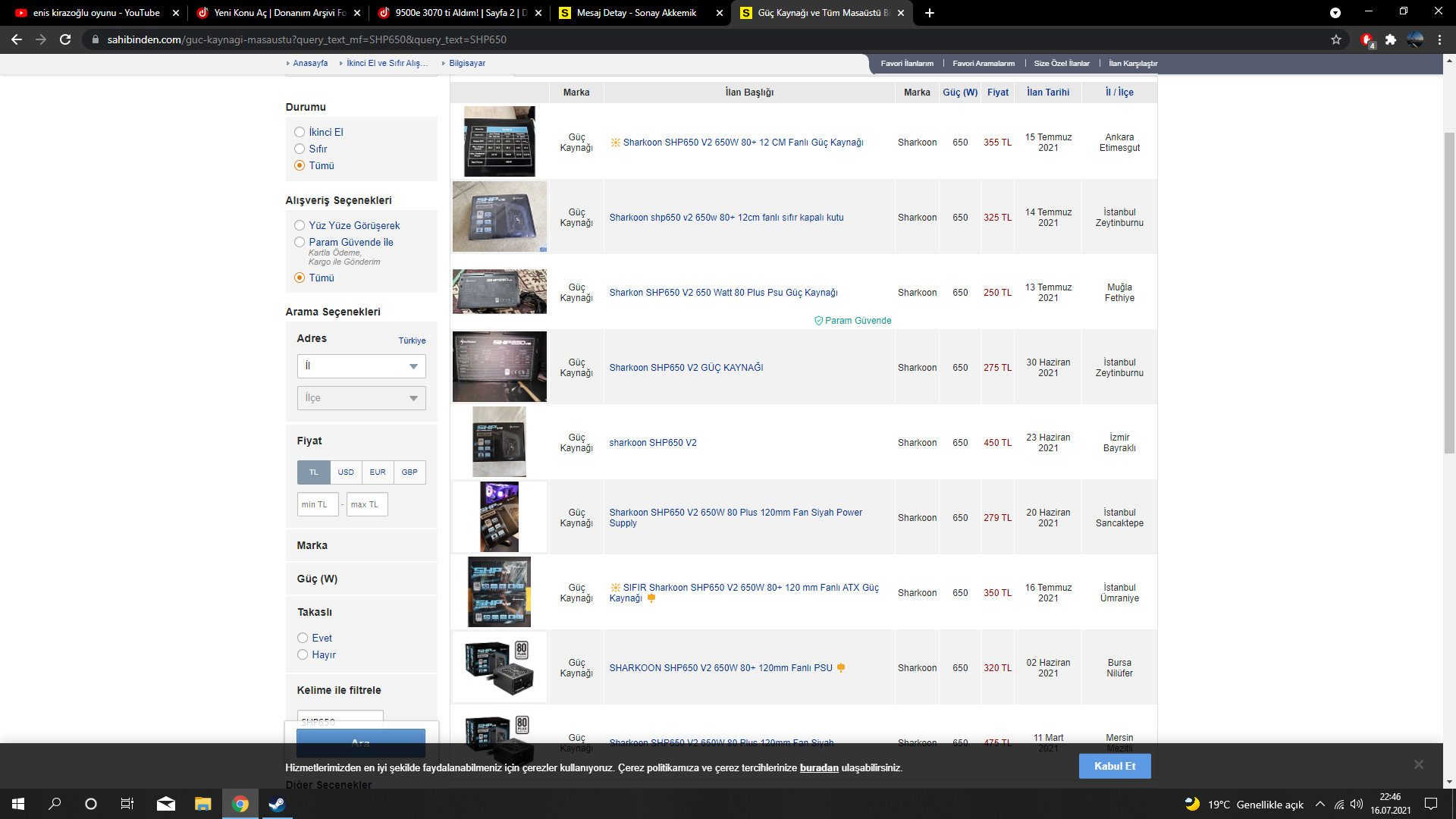Open notification center icon in tray
Image resolution: width=1456 pixels, height=819 pixels.
(1431, 804)
